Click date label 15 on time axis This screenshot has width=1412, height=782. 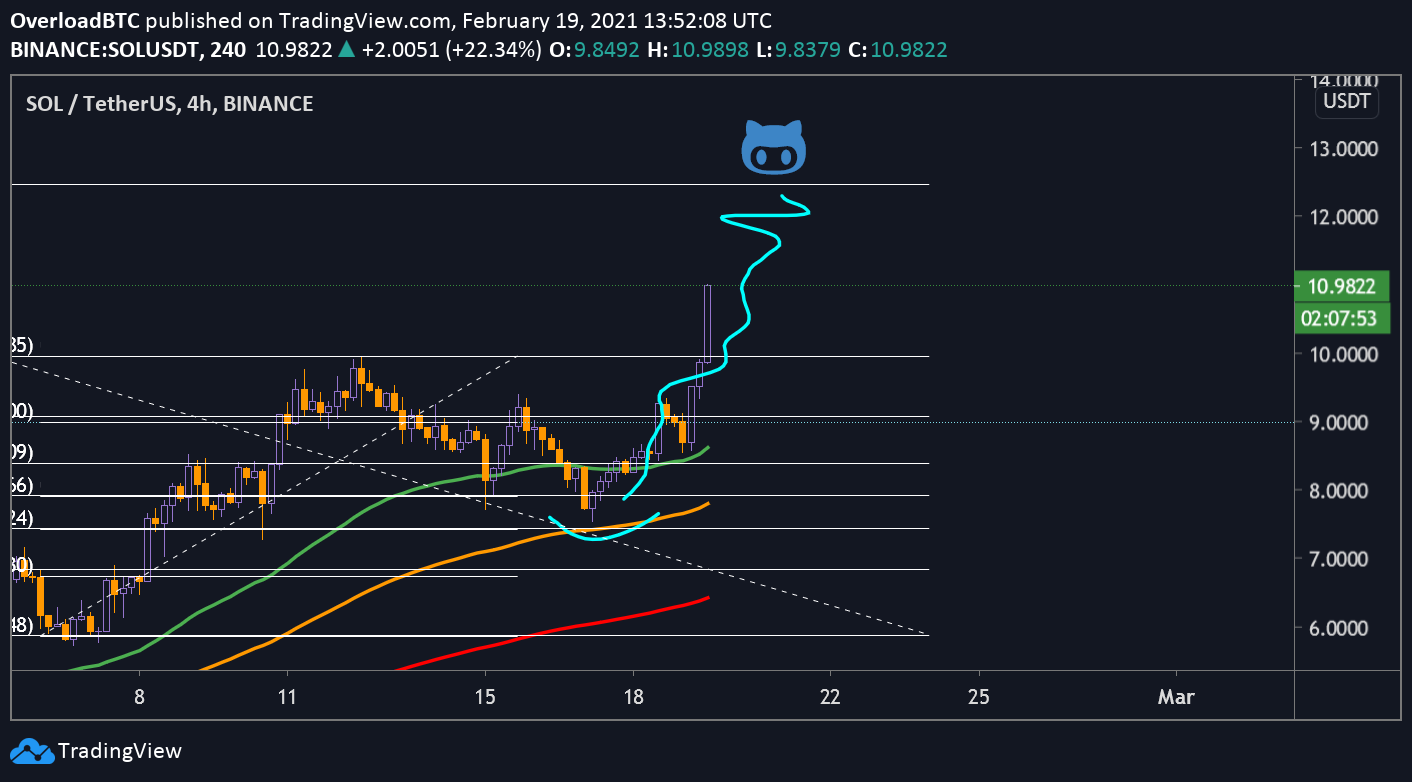point(485,697)
